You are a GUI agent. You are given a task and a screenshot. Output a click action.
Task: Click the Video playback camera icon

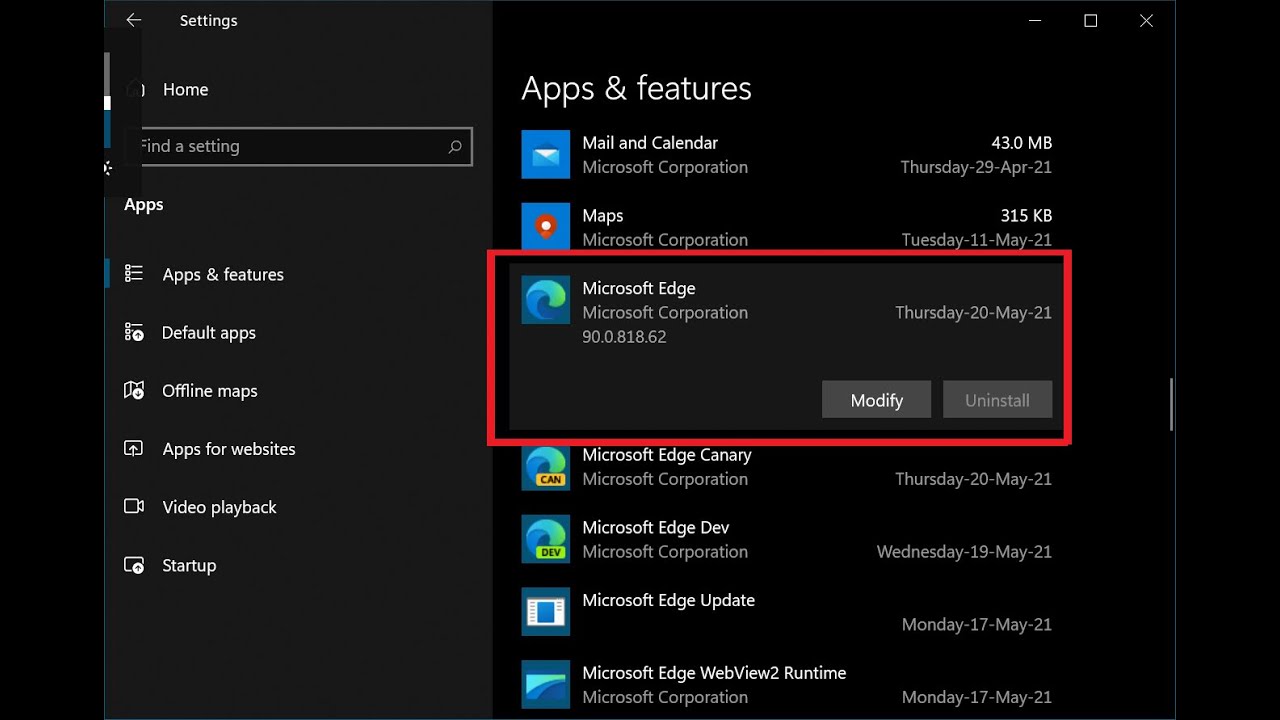point(134,507)
